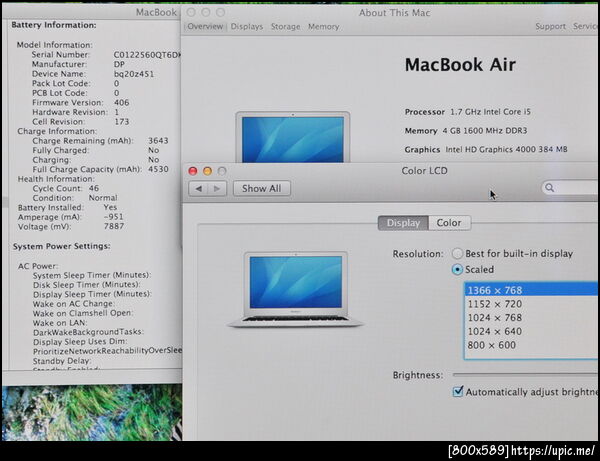Go back with the Color LCD back arrow
Viewport: 600px width, 461px height.
tap(199, 189)
